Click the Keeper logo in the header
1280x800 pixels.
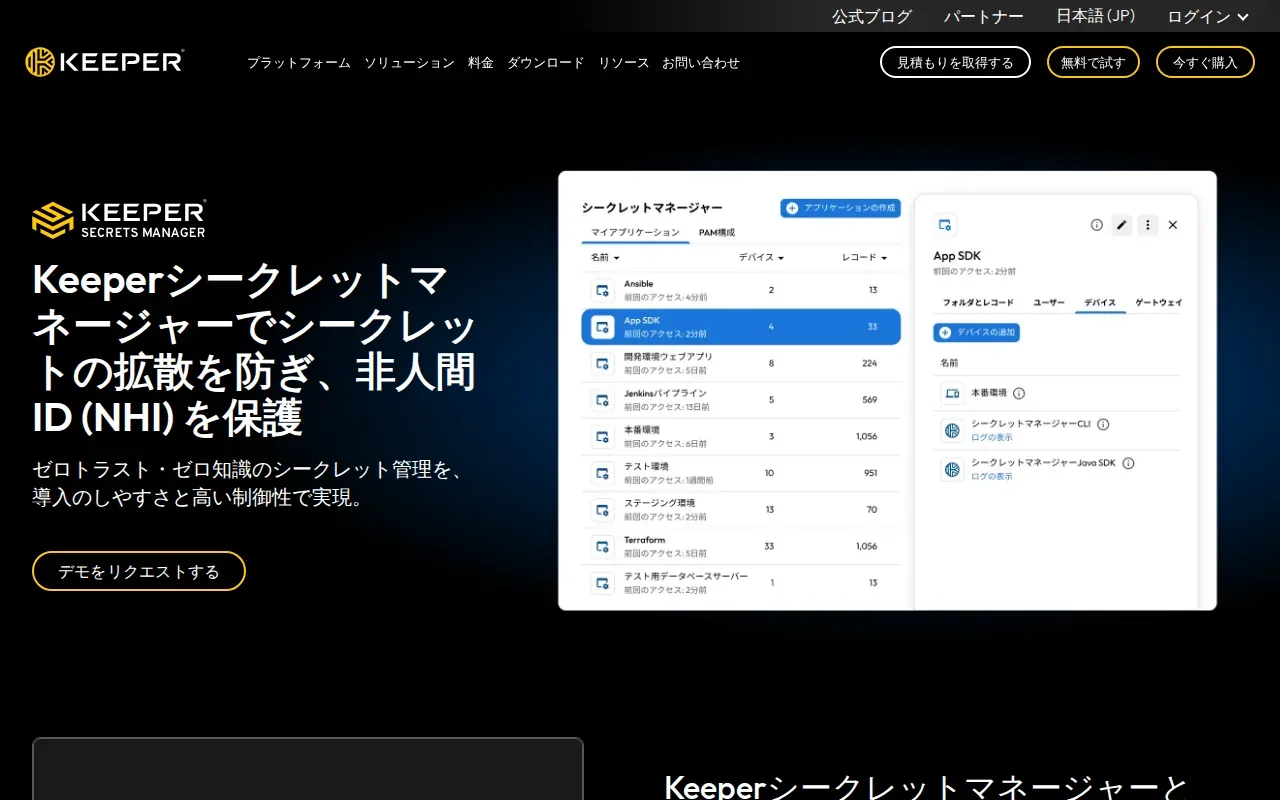pyautogui.click(x=105, y=62)
